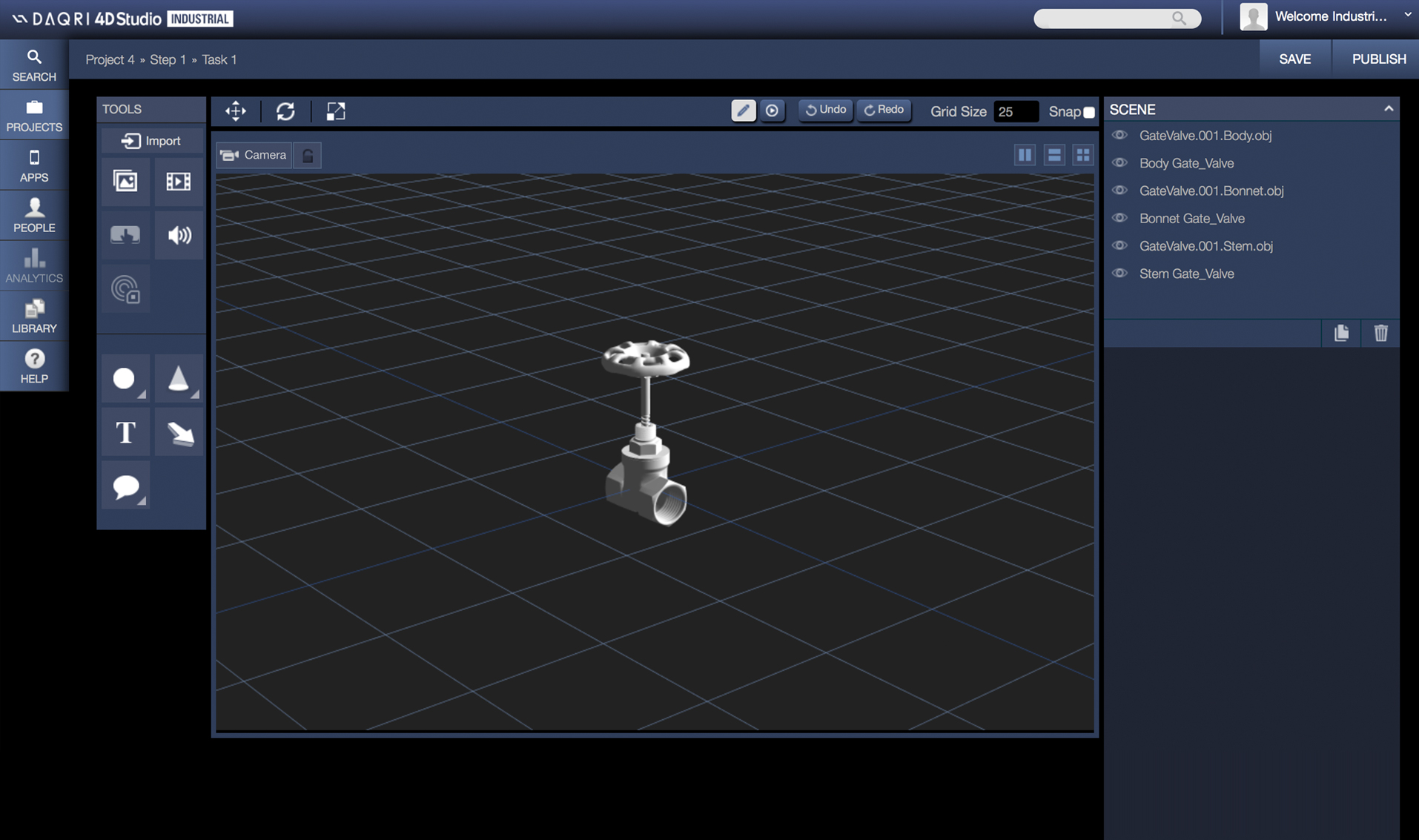Image resolution: width=1419 pixels, height=840 pixels.
Task: Toggle the camera lock icon
Action: click(308, 155)
